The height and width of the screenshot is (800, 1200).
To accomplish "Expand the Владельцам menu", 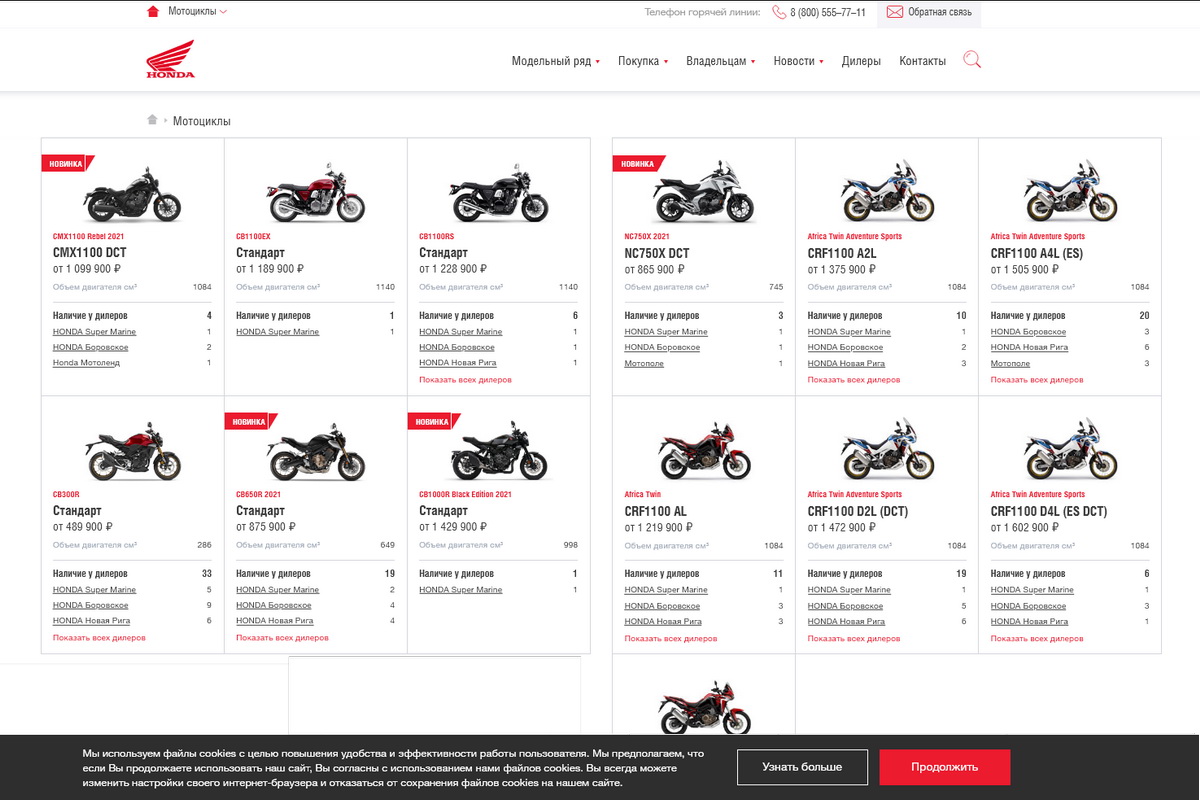I will [x=721, y=61].
